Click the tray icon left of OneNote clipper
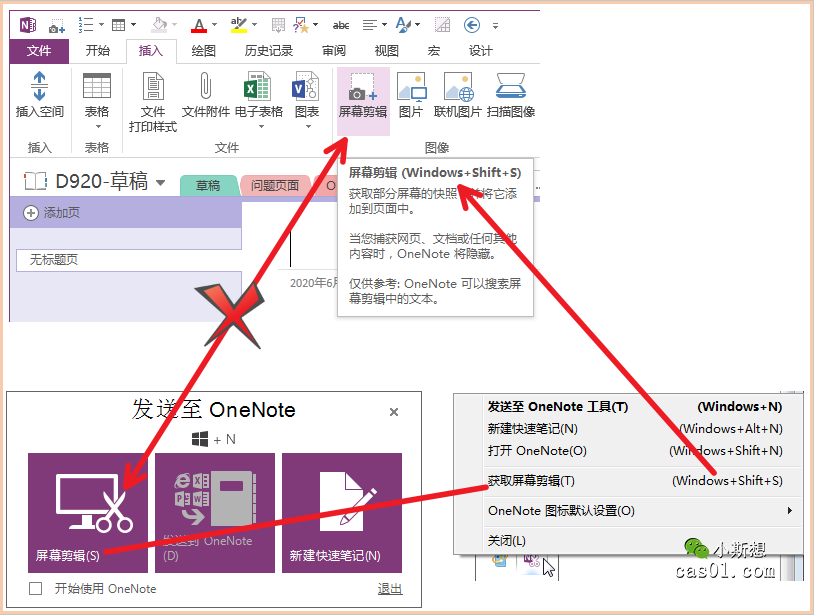 (500, 562)
